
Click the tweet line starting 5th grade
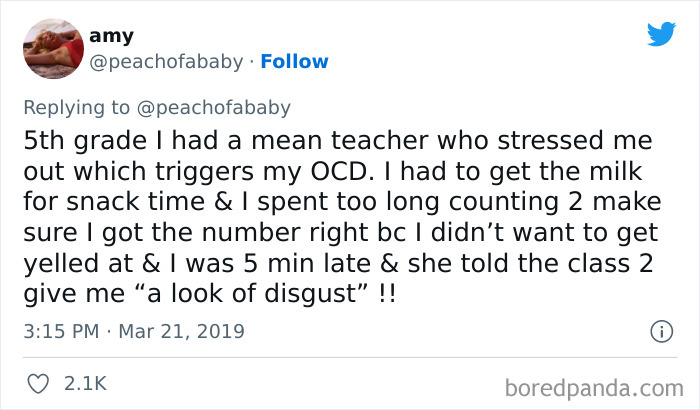338,141
